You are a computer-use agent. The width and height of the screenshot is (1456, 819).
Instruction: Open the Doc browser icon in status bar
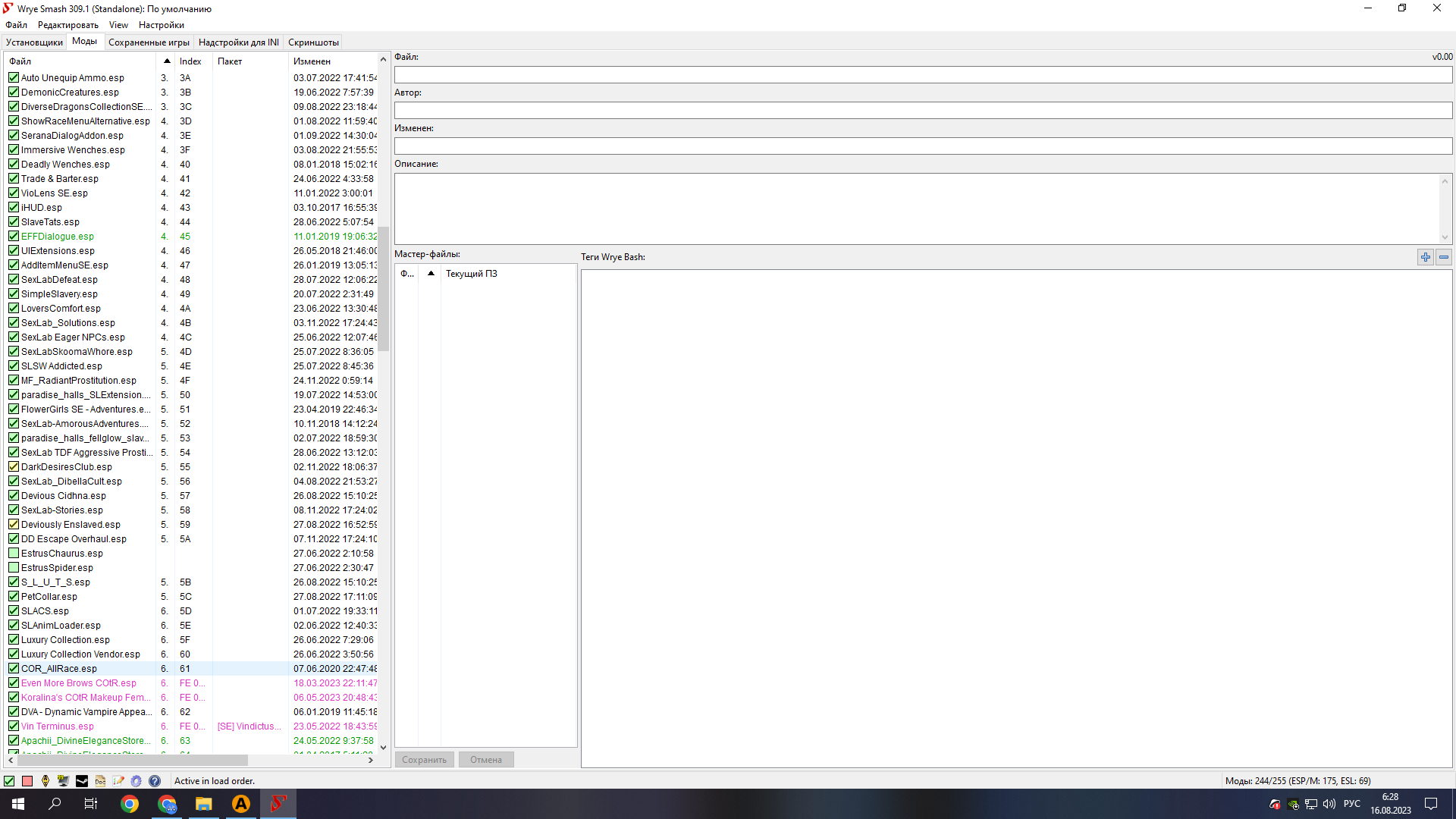[100, 781]
